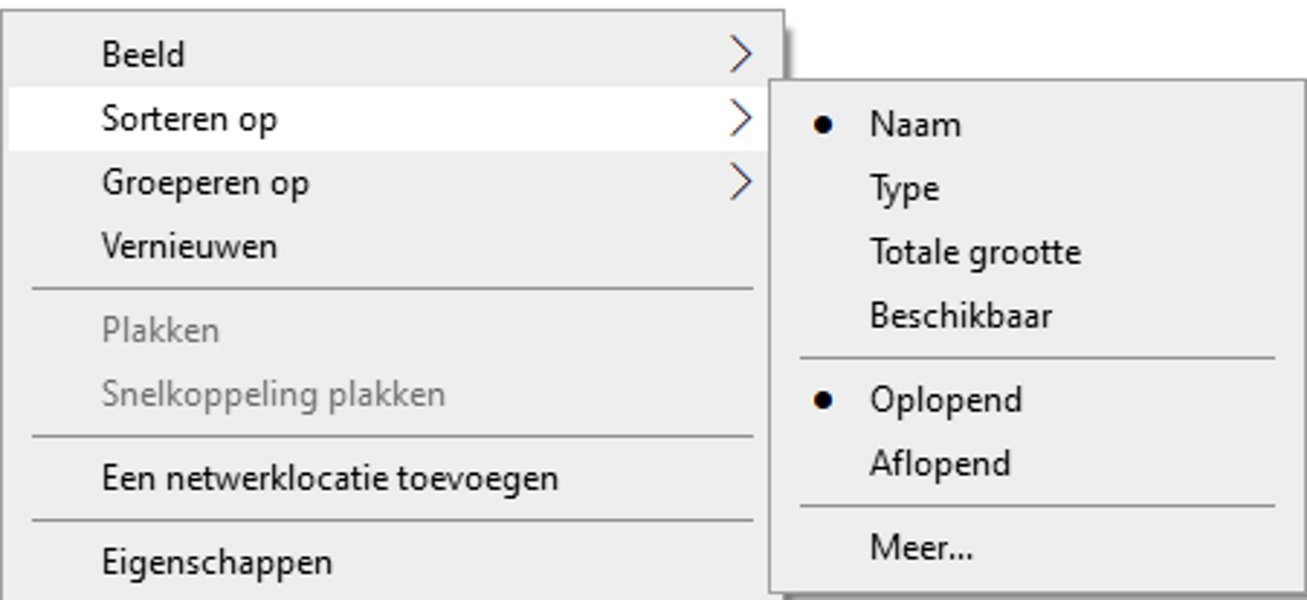This screenshot has height=600, width=1307.
Task: Click the greyed-out Plakken item
Action: point(160,331)
